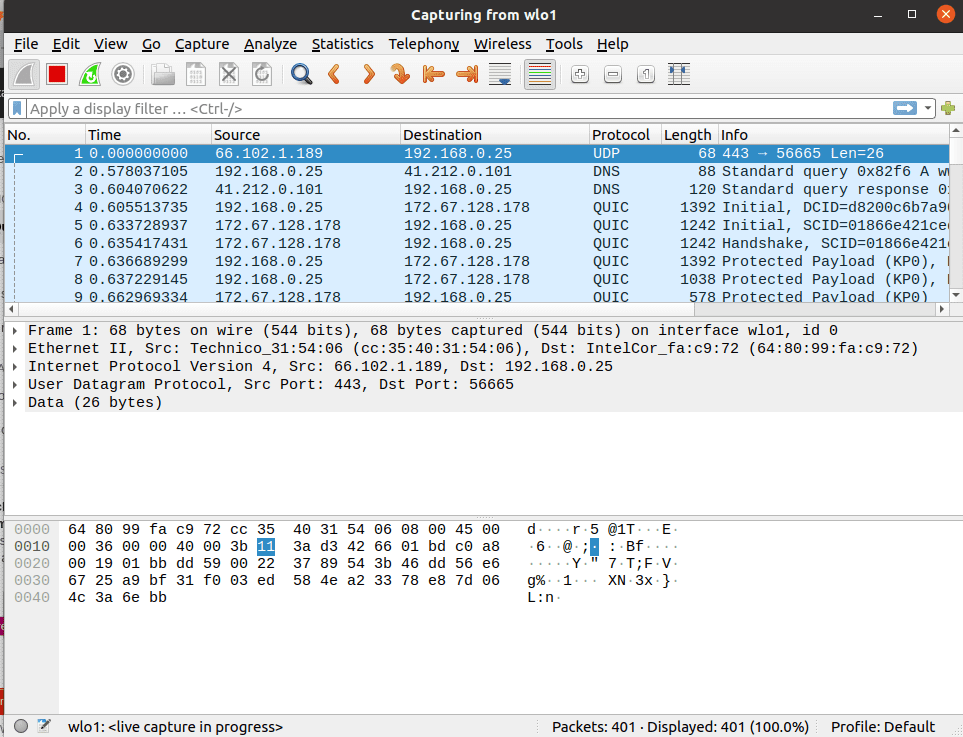This screenshot has width=963, height=737.
Task: Open the Statistics menu
Action: pos(342,44)
